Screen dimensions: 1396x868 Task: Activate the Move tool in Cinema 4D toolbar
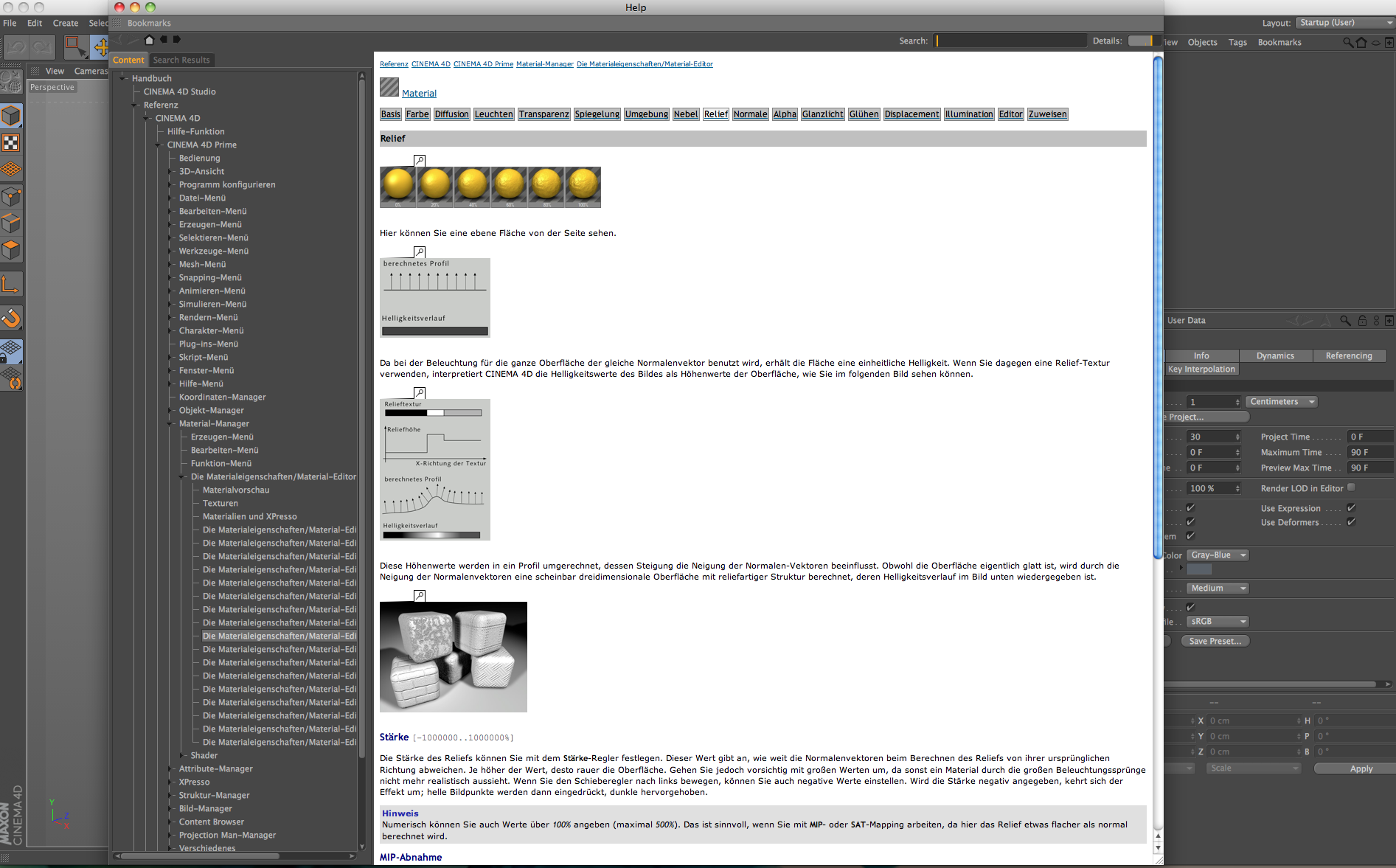pyautogui.click(x=100, y=47)
